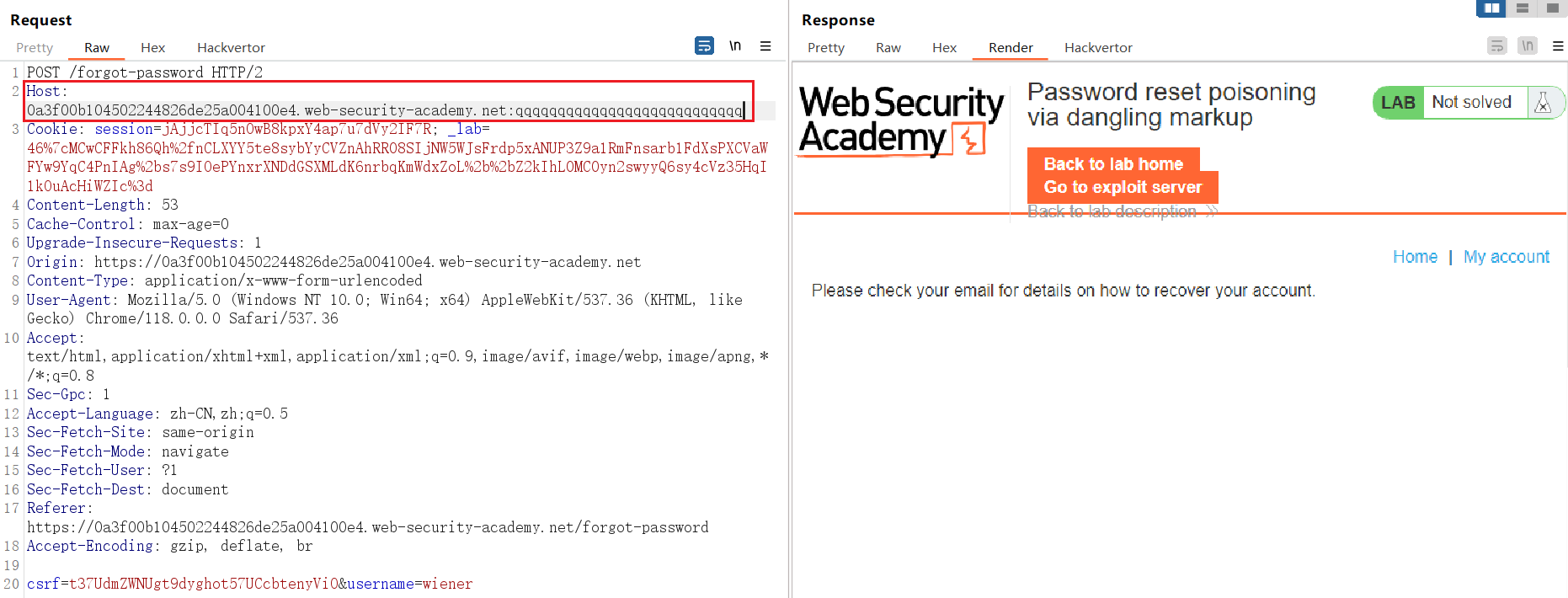Open the Hackvertor tab in Request
The width and height of the screenshot is (1568, 598).
231,47
